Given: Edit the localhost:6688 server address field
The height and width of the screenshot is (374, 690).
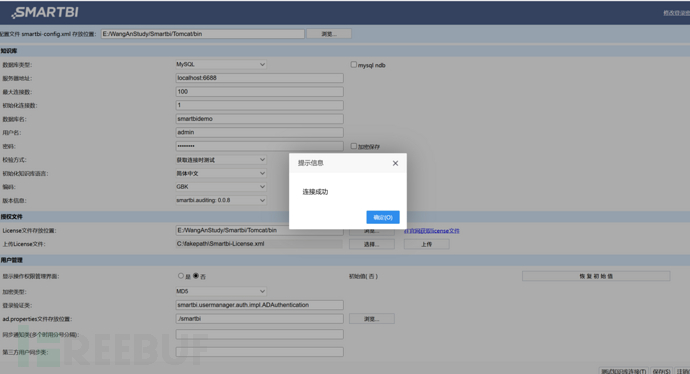Looking at the screenshot, I should [259, 78].
